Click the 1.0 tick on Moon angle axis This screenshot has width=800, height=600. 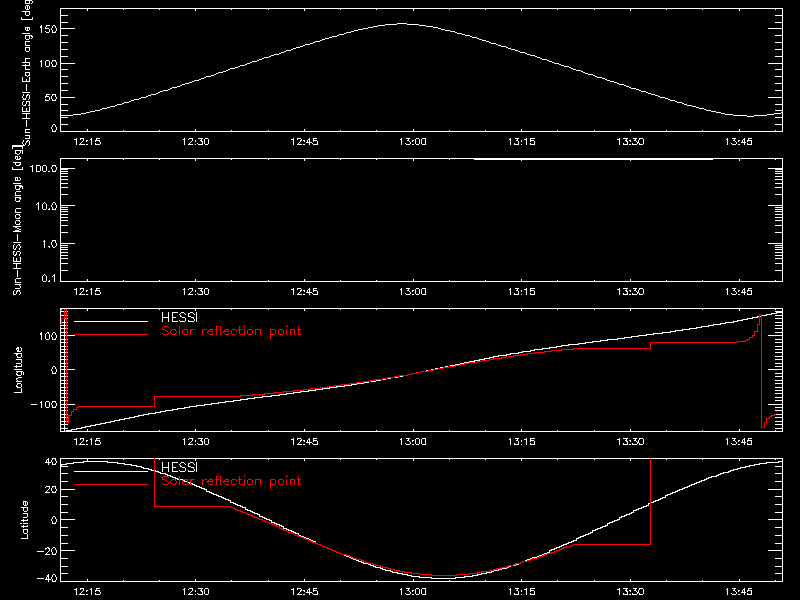click(49, 244)
